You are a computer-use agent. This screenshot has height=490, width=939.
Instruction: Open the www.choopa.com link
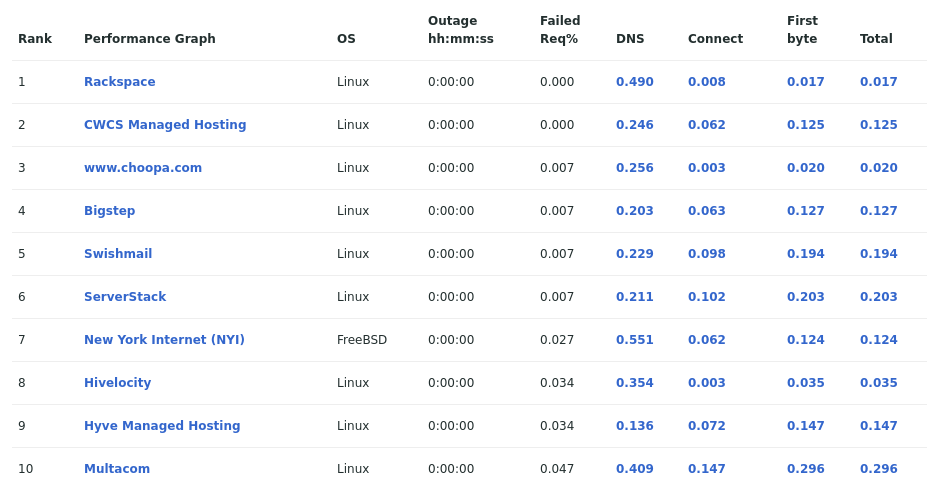click(x=143, y=168)
